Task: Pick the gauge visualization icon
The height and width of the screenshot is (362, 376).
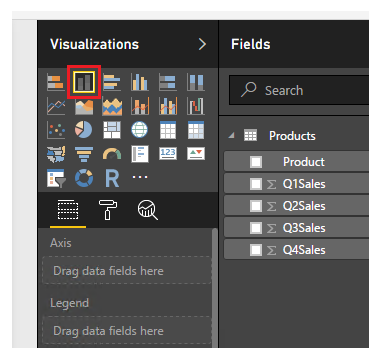Action: click(112, 154)
